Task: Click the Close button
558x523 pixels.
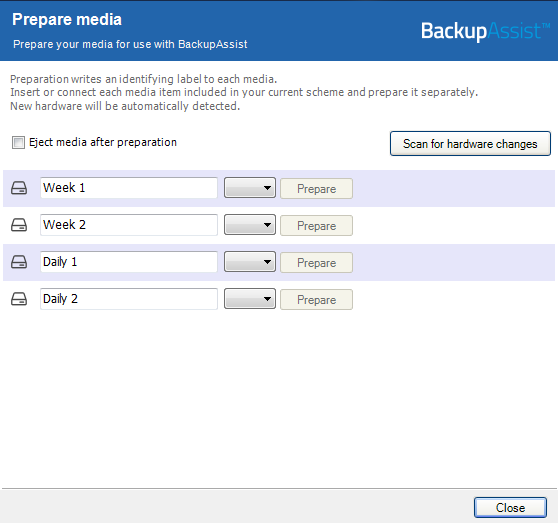Action: pos(510,507)
